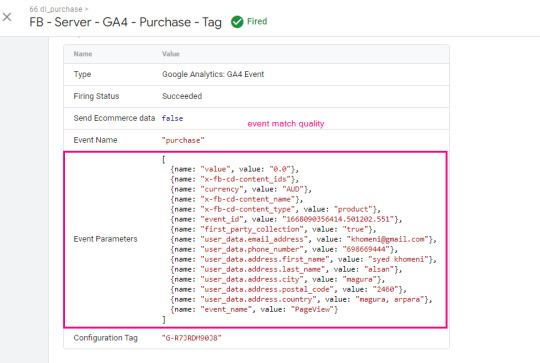Select the "purchase" event name value

pos(183,141)
